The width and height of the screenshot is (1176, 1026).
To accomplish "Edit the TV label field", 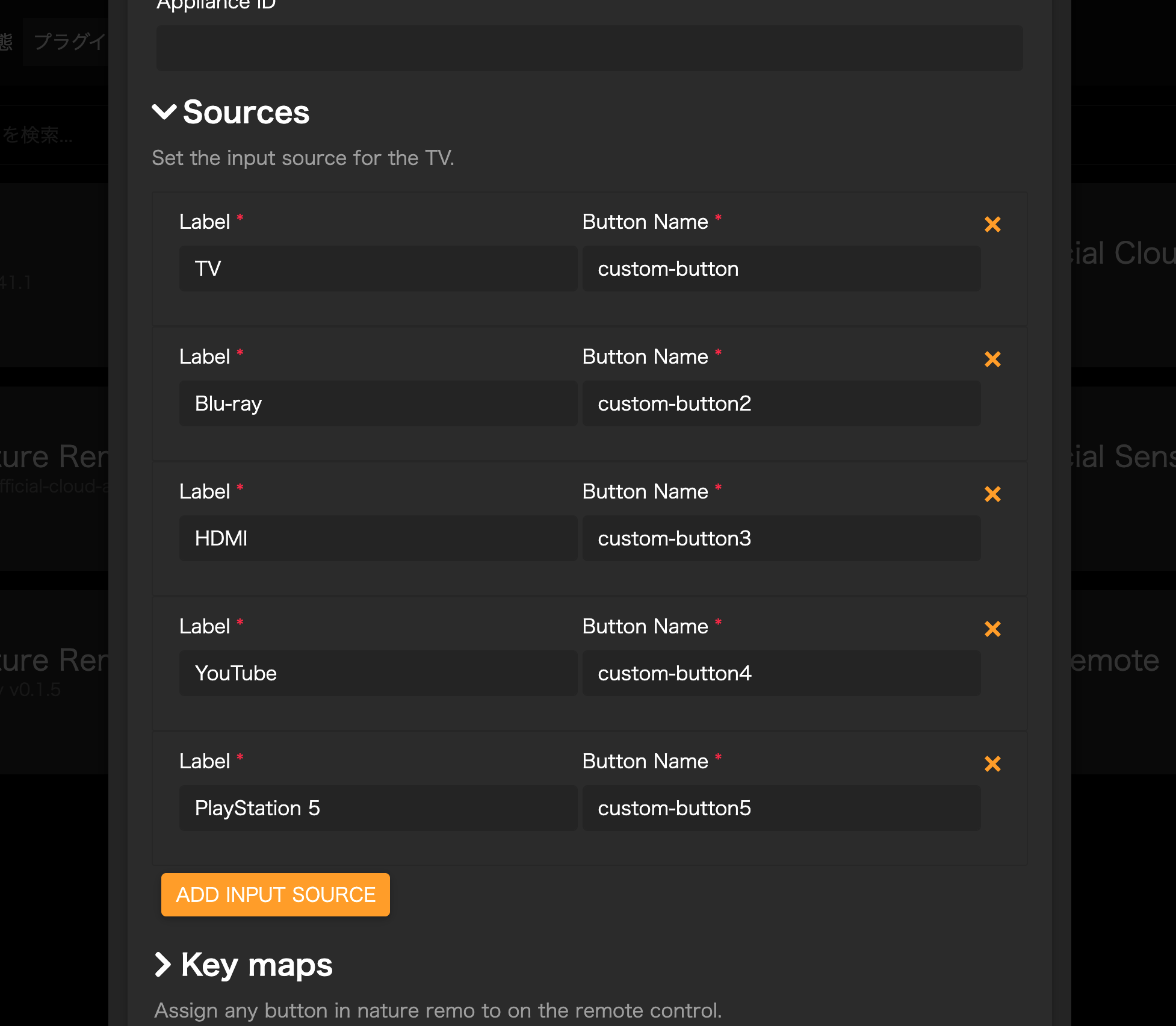I will (x=379, y=269).
